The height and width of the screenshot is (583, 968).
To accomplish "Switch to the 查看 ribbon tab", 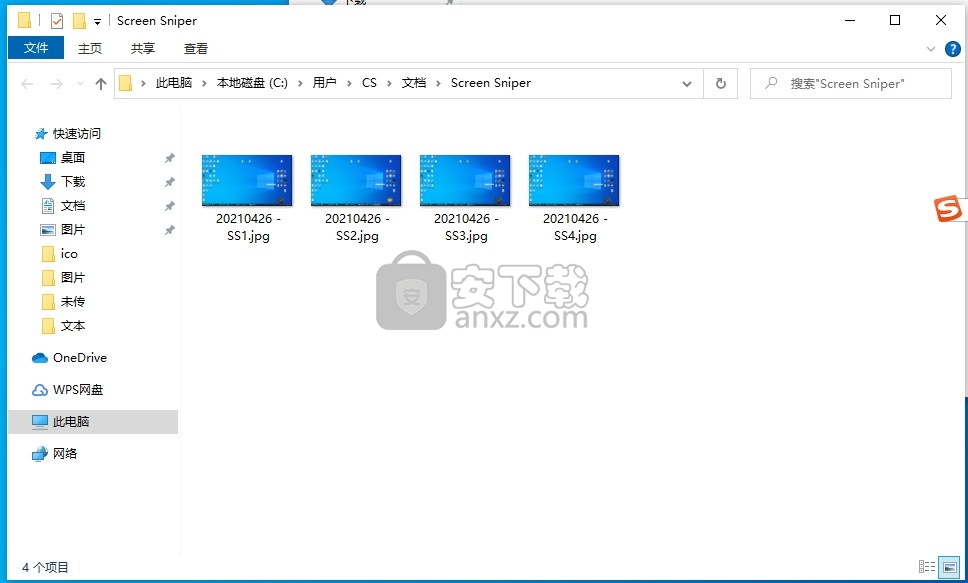I will click(x=196, y=48).
